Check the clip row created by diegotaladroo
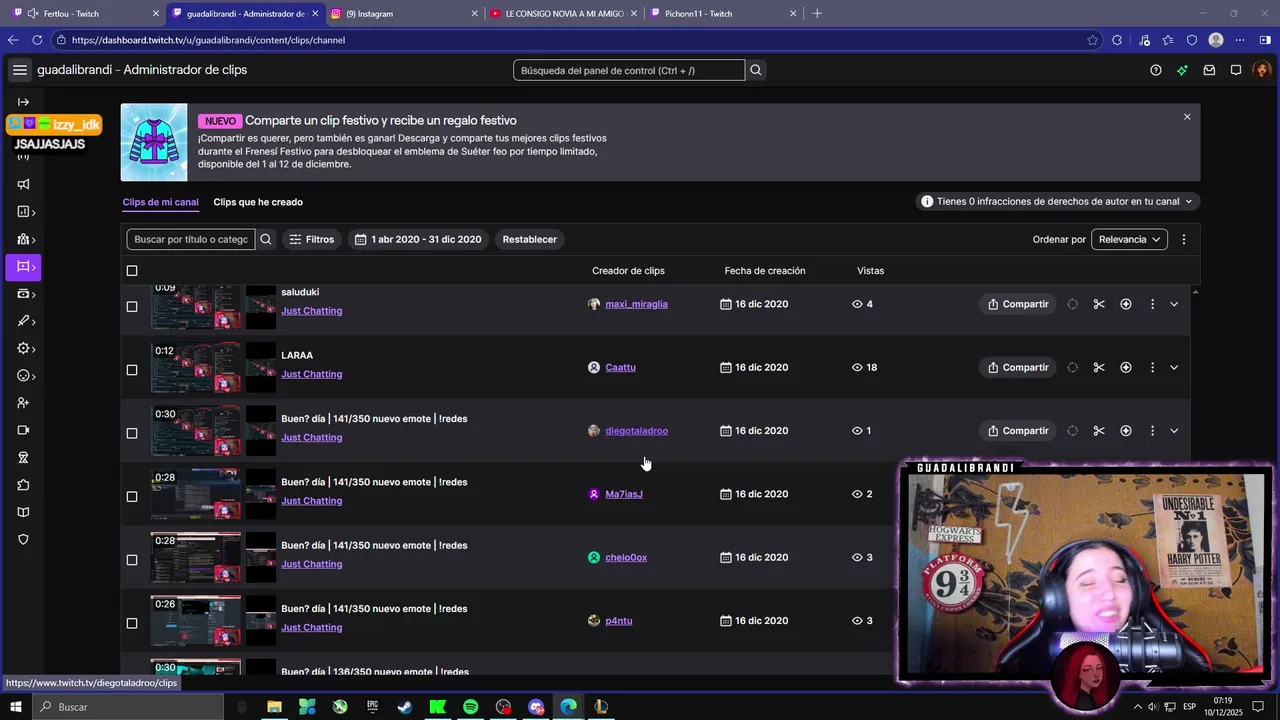This screenshot has width=1280, height=720. (x=132, y=433)
